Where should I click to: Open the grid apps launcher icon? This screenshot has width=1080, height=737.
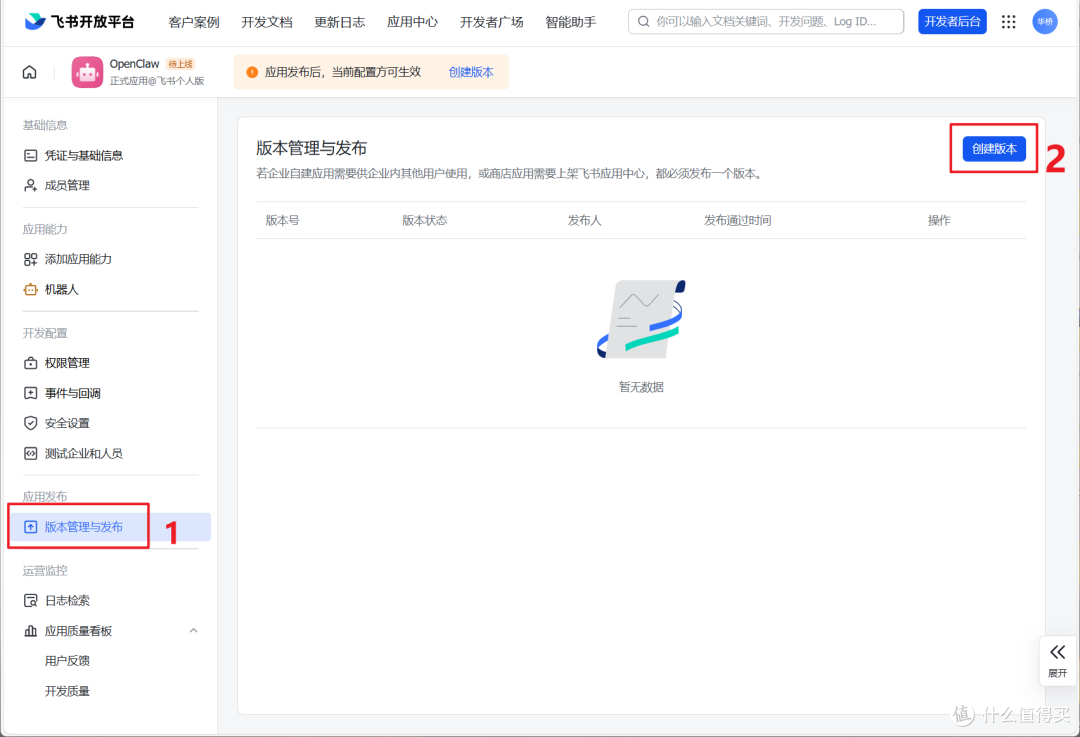[x=1008, y=22]
